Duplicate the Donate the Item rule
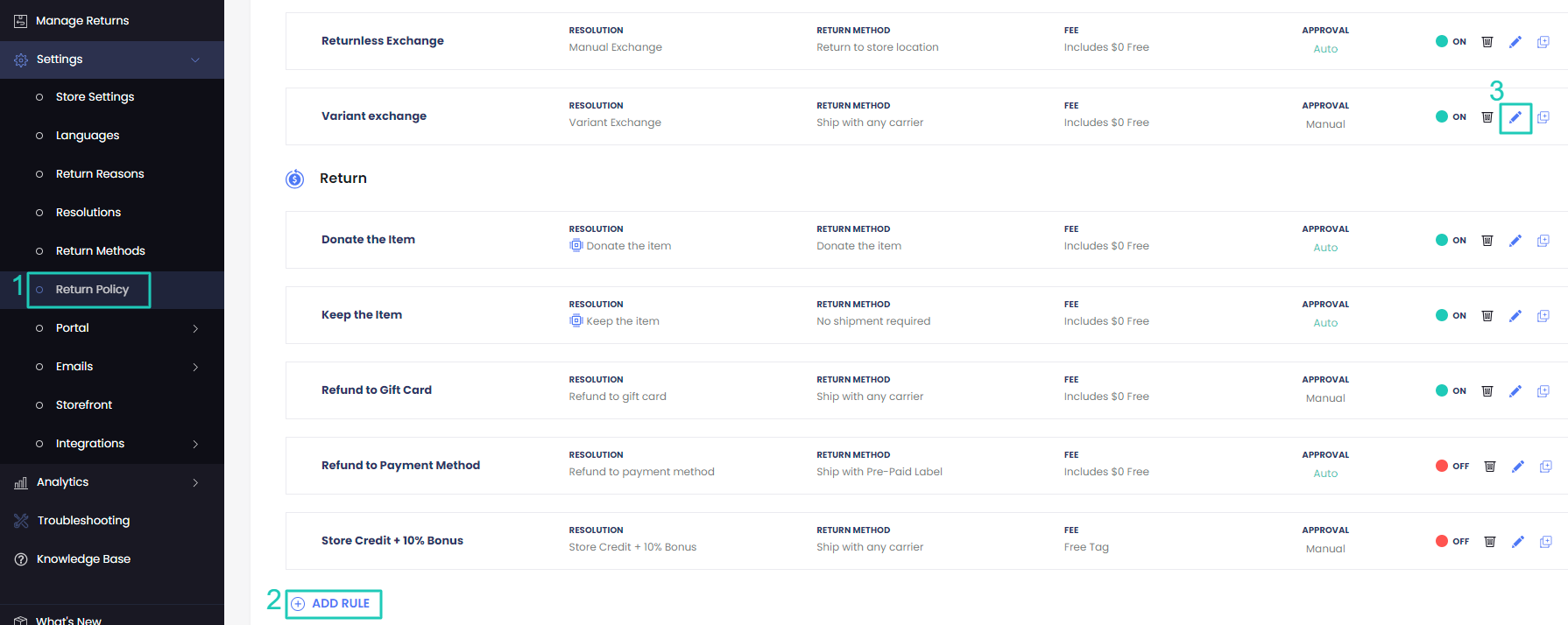 1543,241
